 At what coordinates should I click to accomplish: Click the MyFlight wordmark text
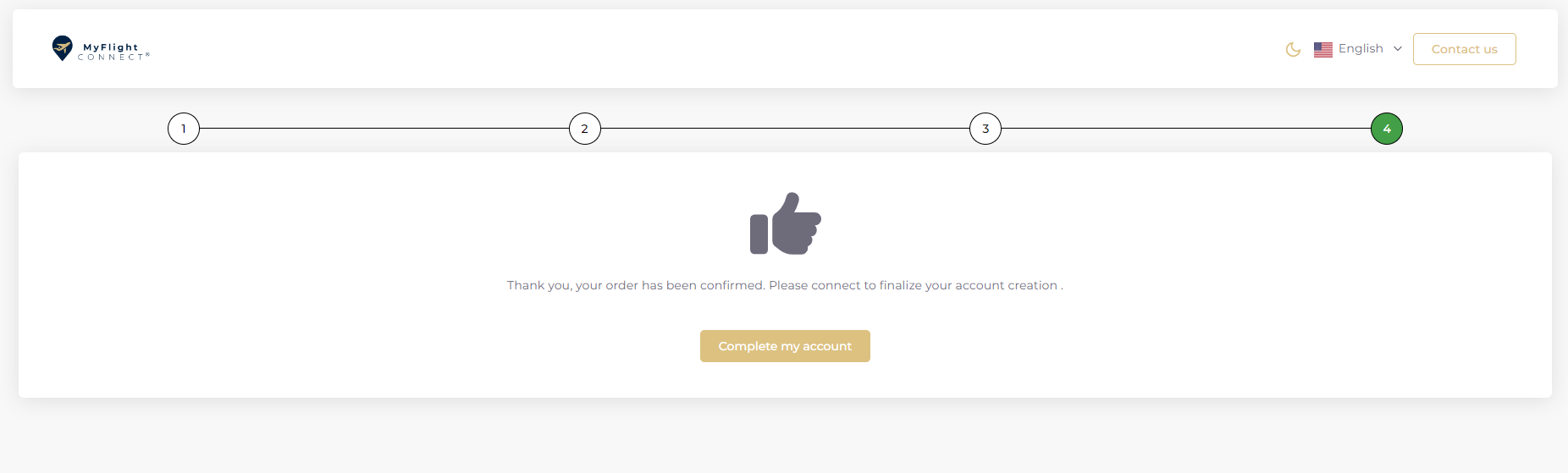coord(111,47)
